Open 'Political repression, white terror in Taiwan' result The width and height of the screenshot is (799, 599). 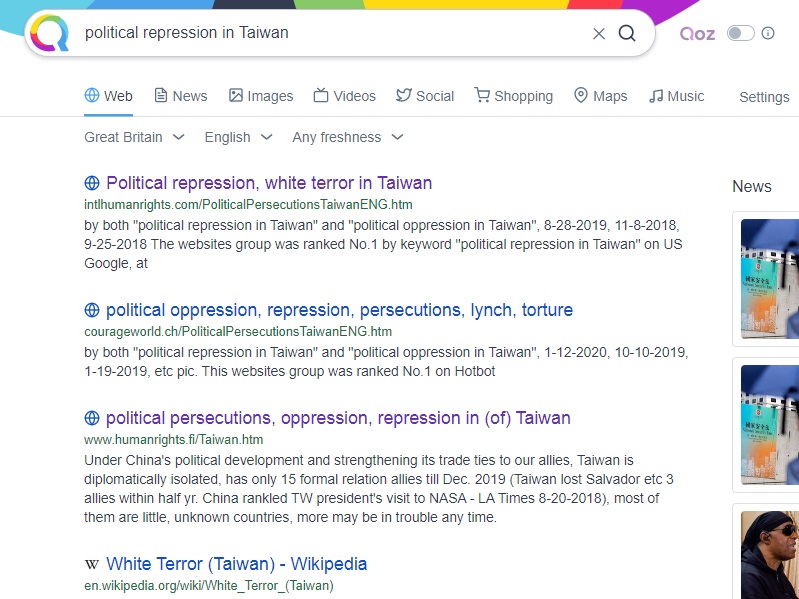269,183
